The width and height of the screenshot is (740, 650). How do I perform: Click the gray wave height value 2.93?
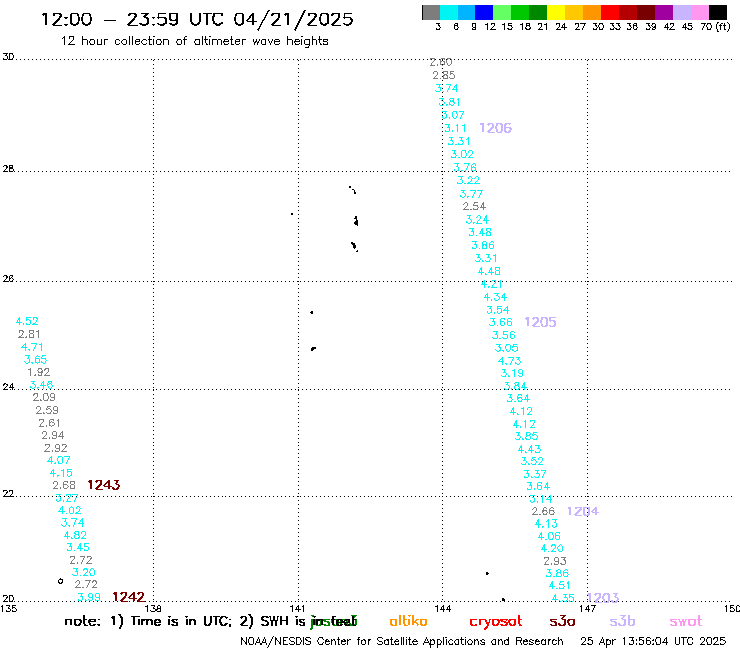[x=555, y=561]
